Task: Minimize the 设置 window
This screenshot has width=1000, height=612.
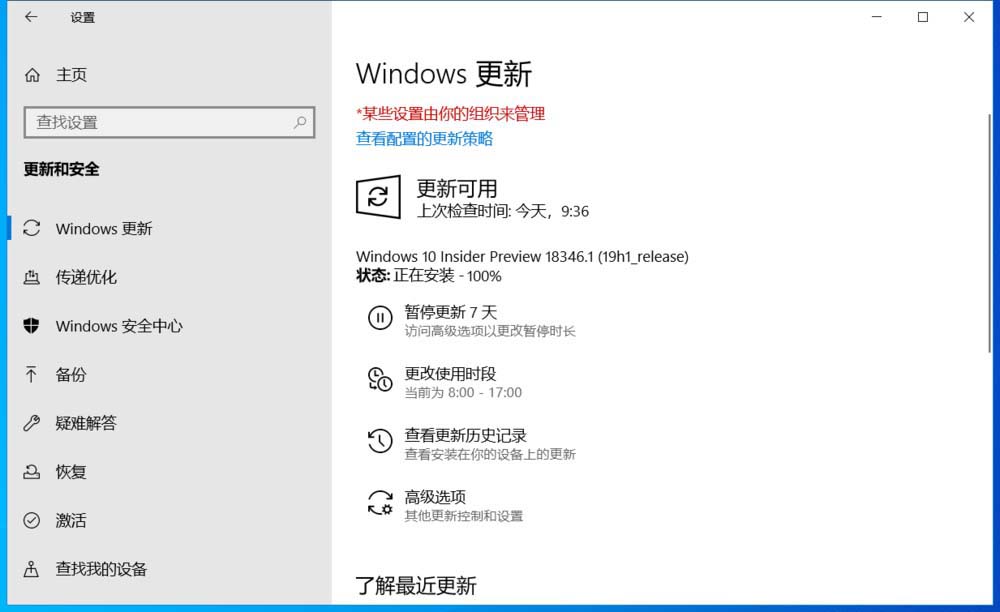Action: [877, 17]
